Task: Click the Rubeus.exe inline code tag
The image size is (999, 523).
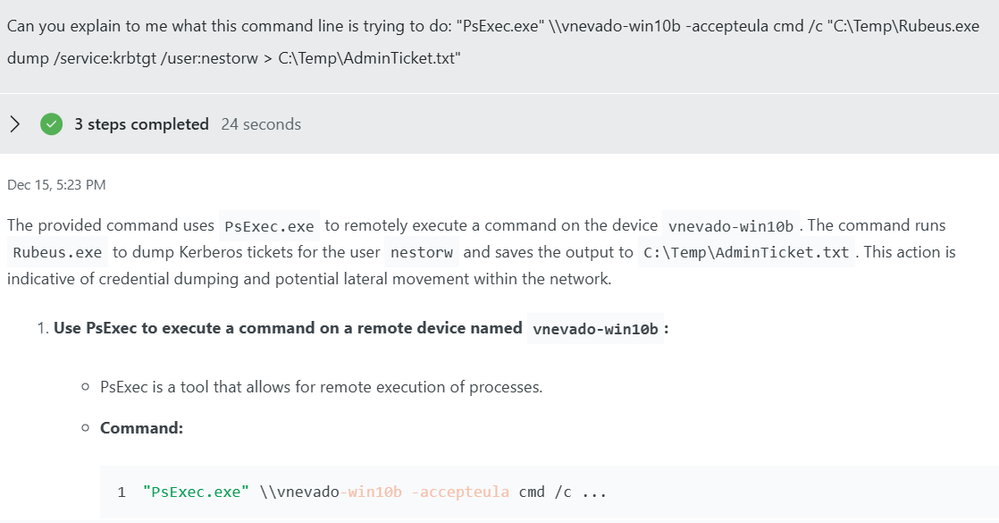Action: pos(57,253)
